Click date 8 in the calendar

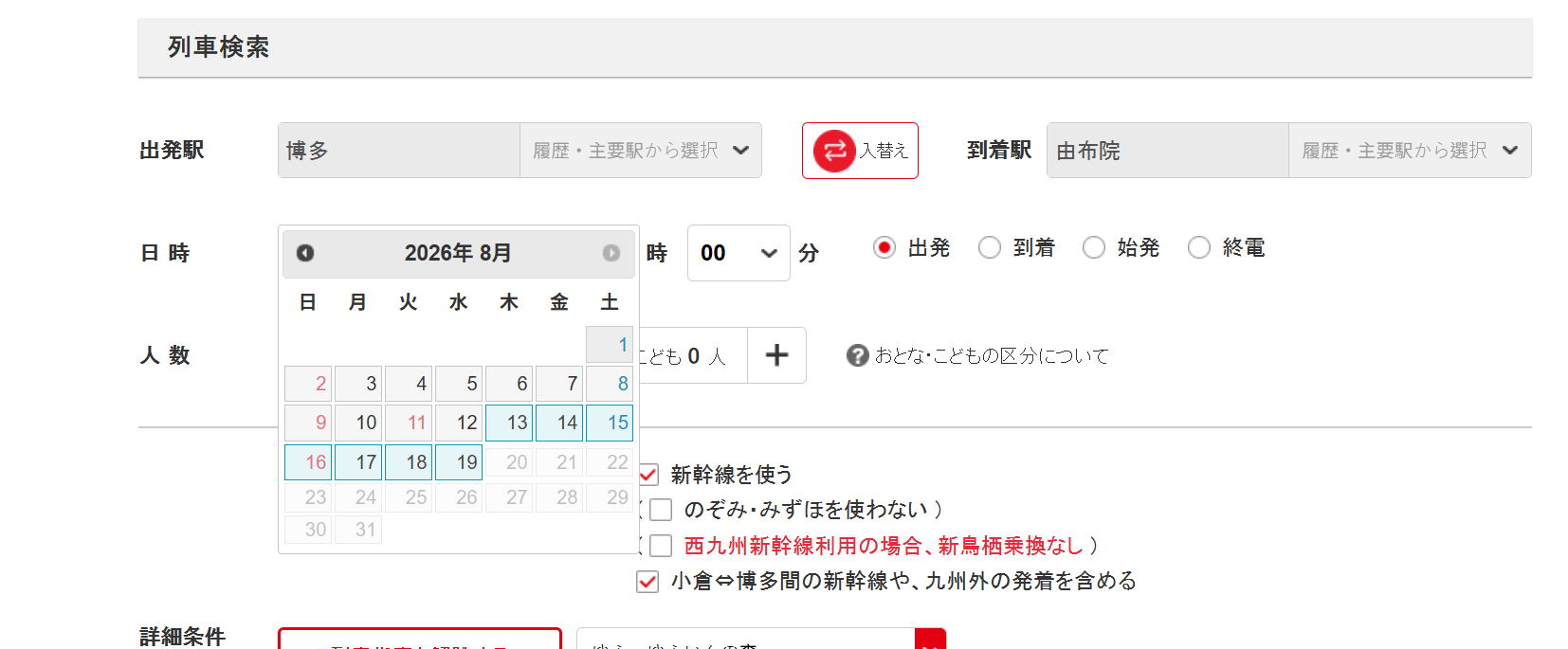point(610,384)
